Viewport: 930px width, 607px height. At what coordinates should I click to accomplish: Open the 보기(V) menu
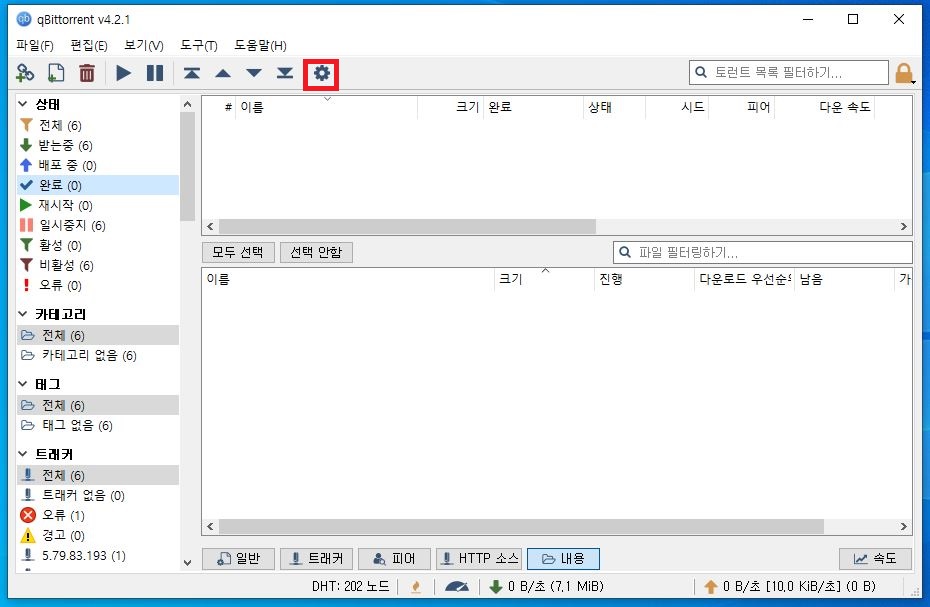[x=144, y=46]
